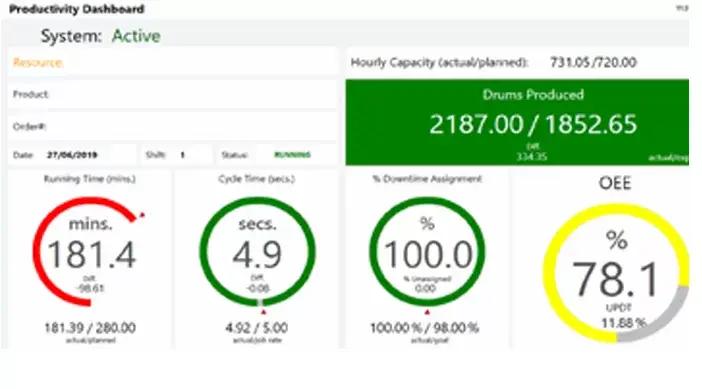Click the 181.4 mins gauge value
Image resolution: width=702 pixels, height=389 pixels.
[x=91, y=254]
